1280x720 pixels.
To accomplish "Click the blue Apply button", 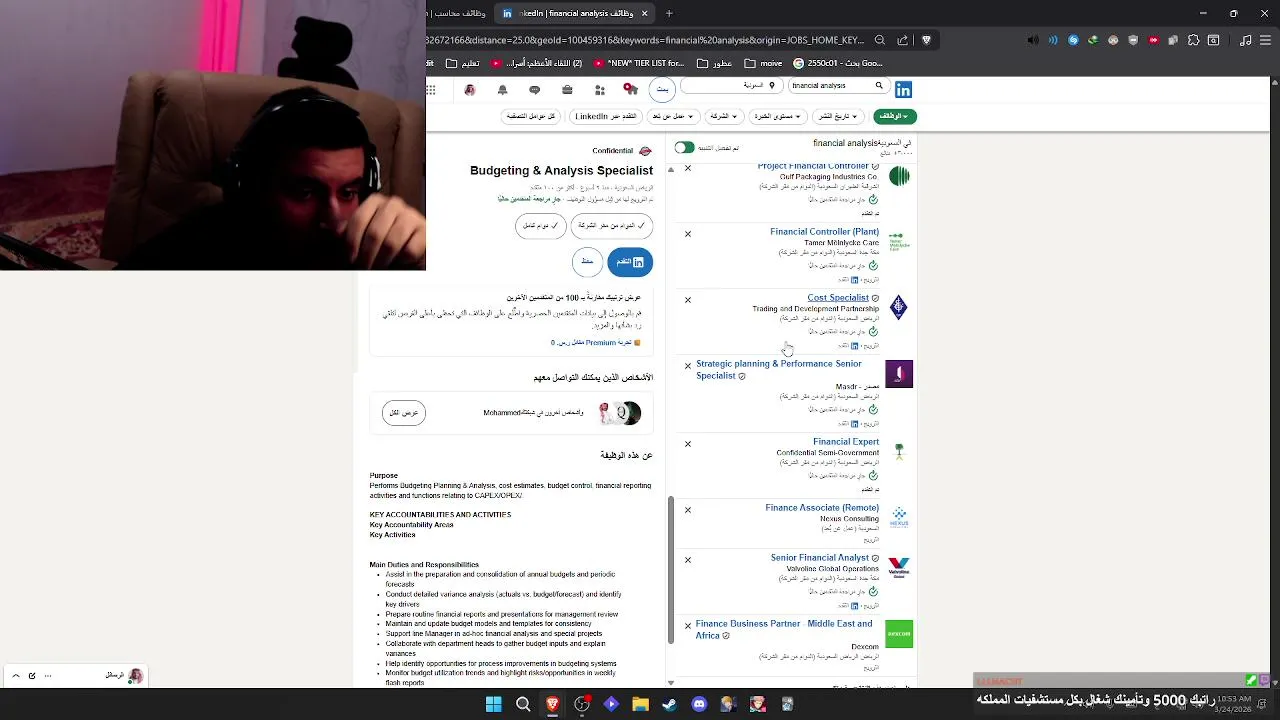I will [630, 262].
